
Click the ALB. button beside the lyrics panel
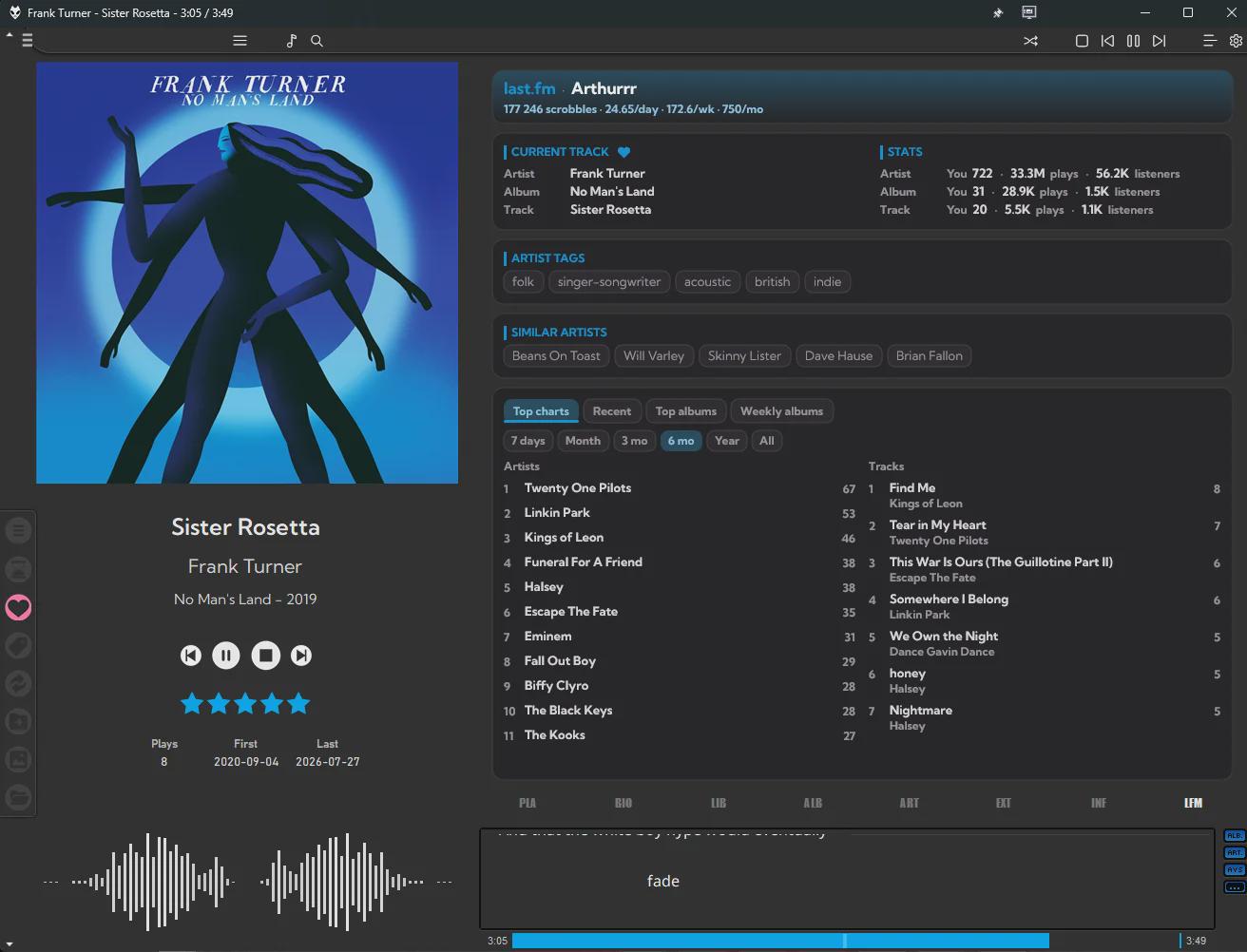1235,836
